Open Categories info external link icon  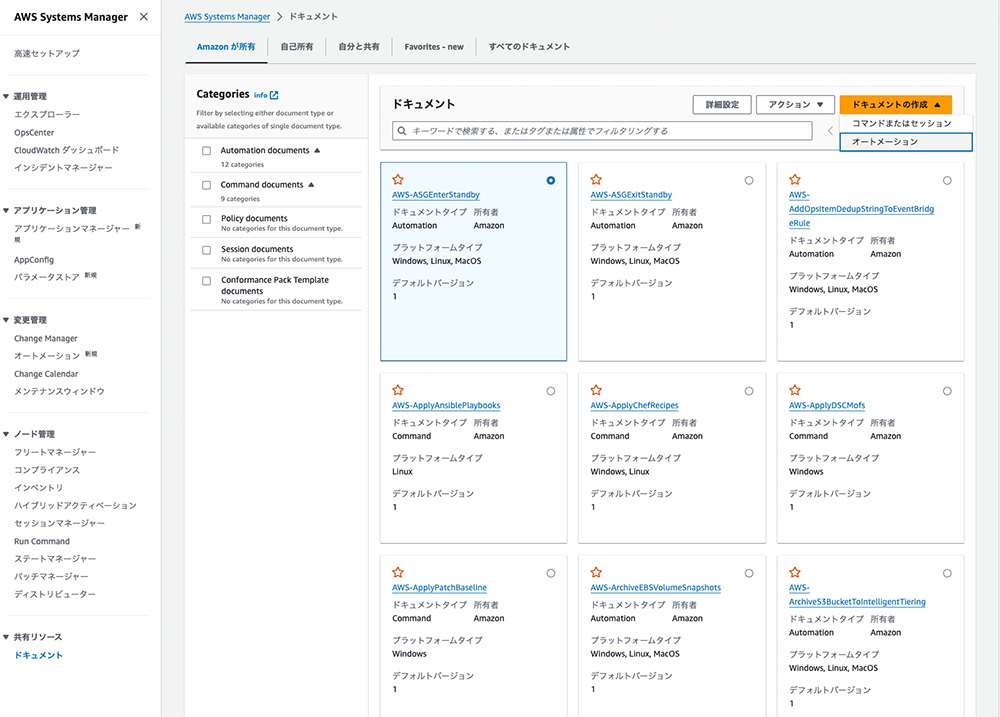[274, 95]
